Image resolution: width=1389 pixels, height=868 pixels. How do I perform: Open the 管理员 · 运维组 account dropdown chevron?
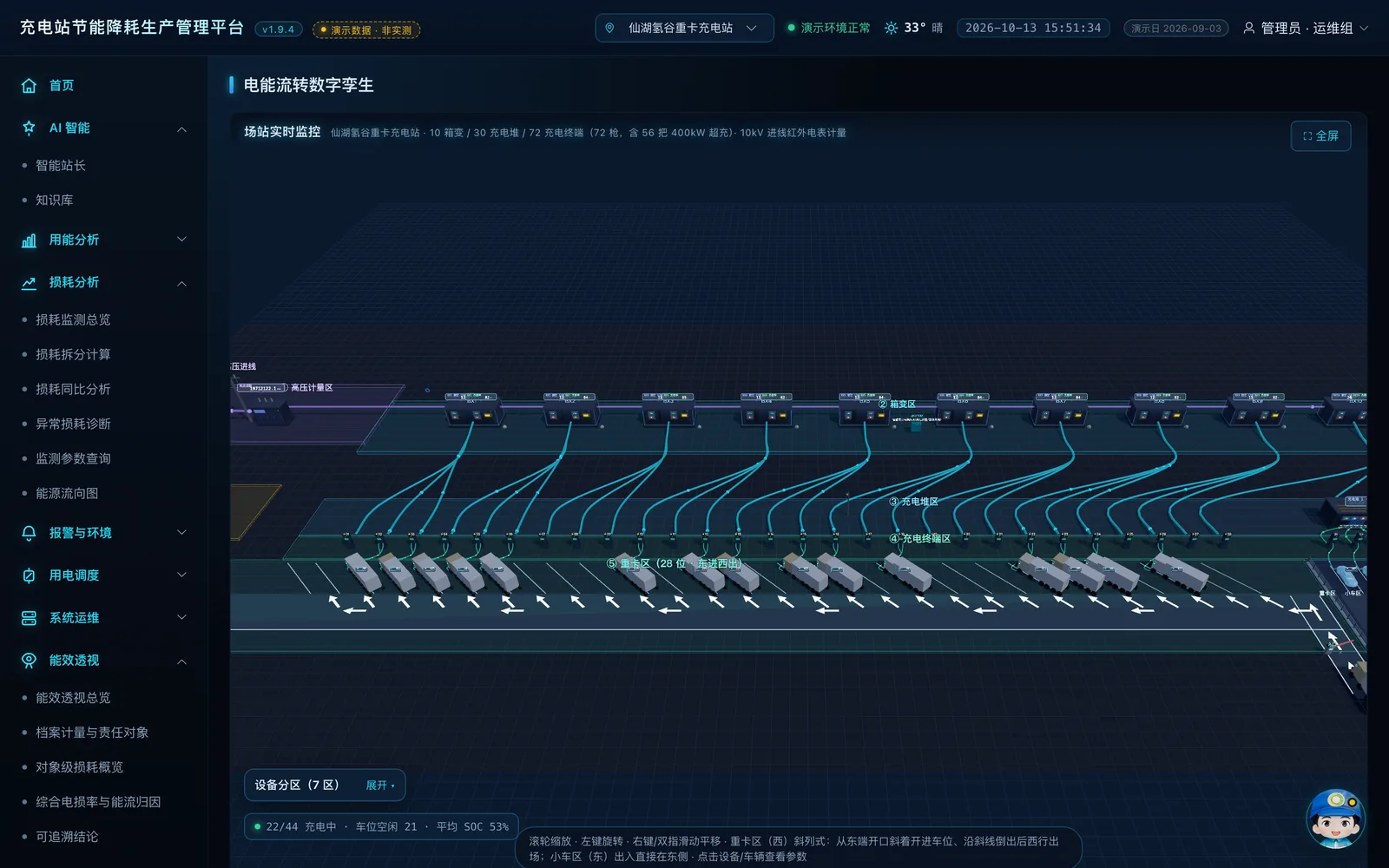tap(1364, 28)
